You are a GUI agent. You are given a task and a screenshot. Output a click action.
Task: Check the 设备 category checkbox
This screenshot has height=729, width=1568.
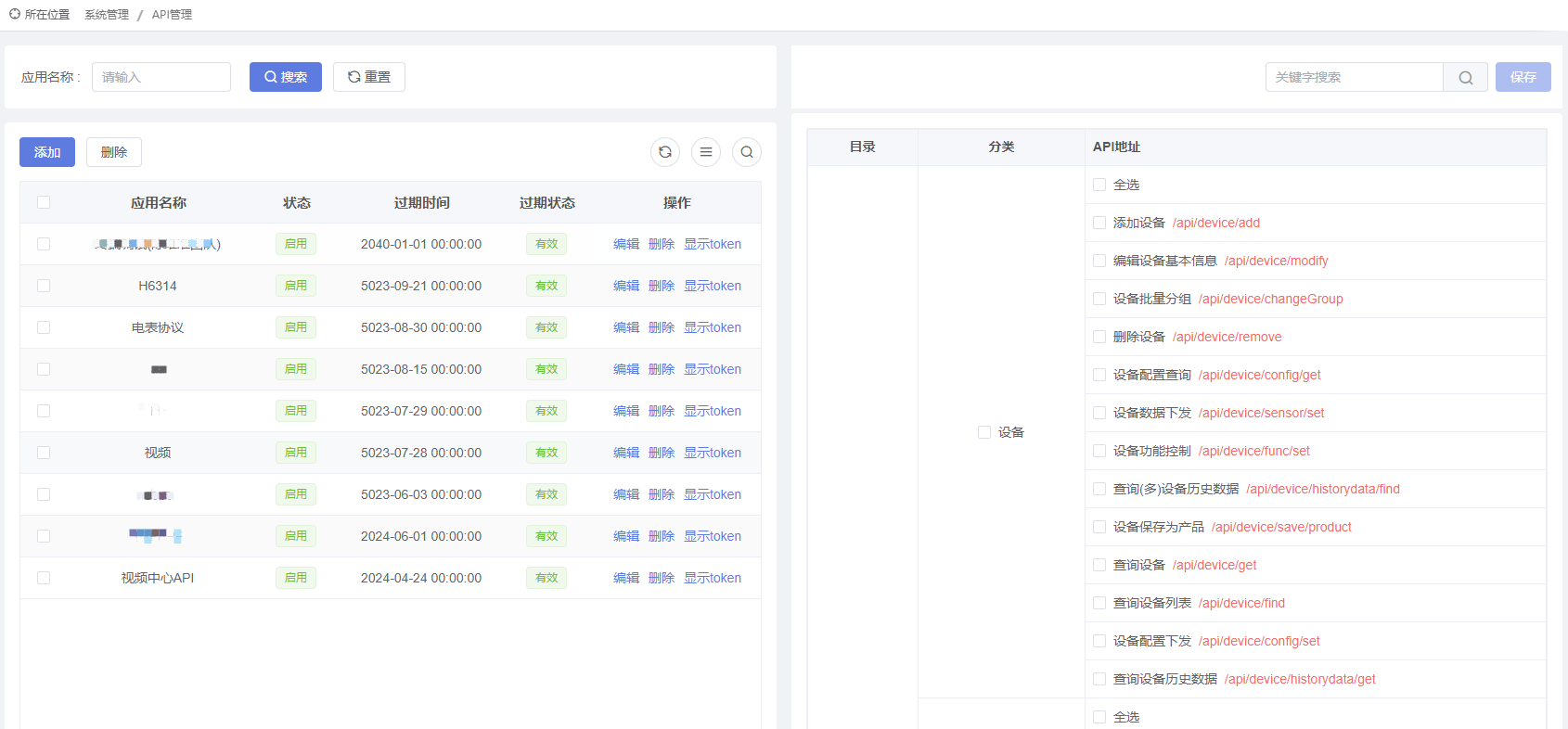[x=984, y=432]
